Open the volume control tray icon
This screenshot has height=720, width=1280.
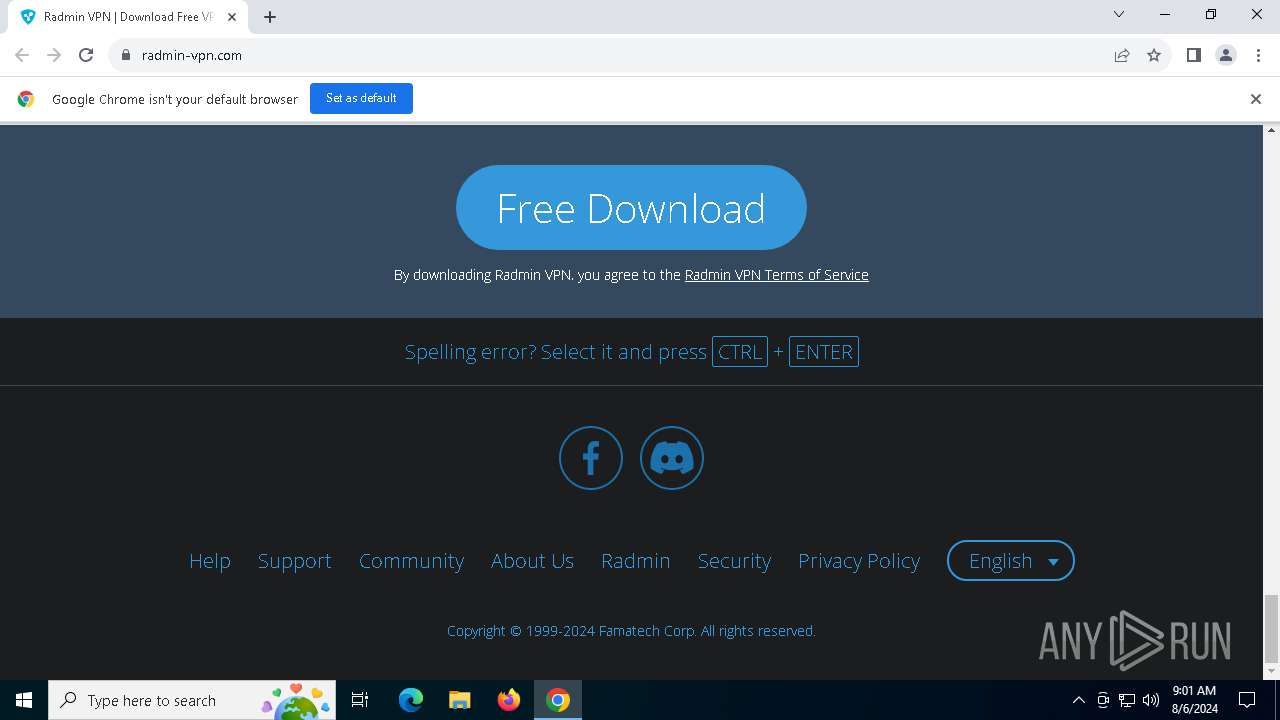coord(1151,700)
